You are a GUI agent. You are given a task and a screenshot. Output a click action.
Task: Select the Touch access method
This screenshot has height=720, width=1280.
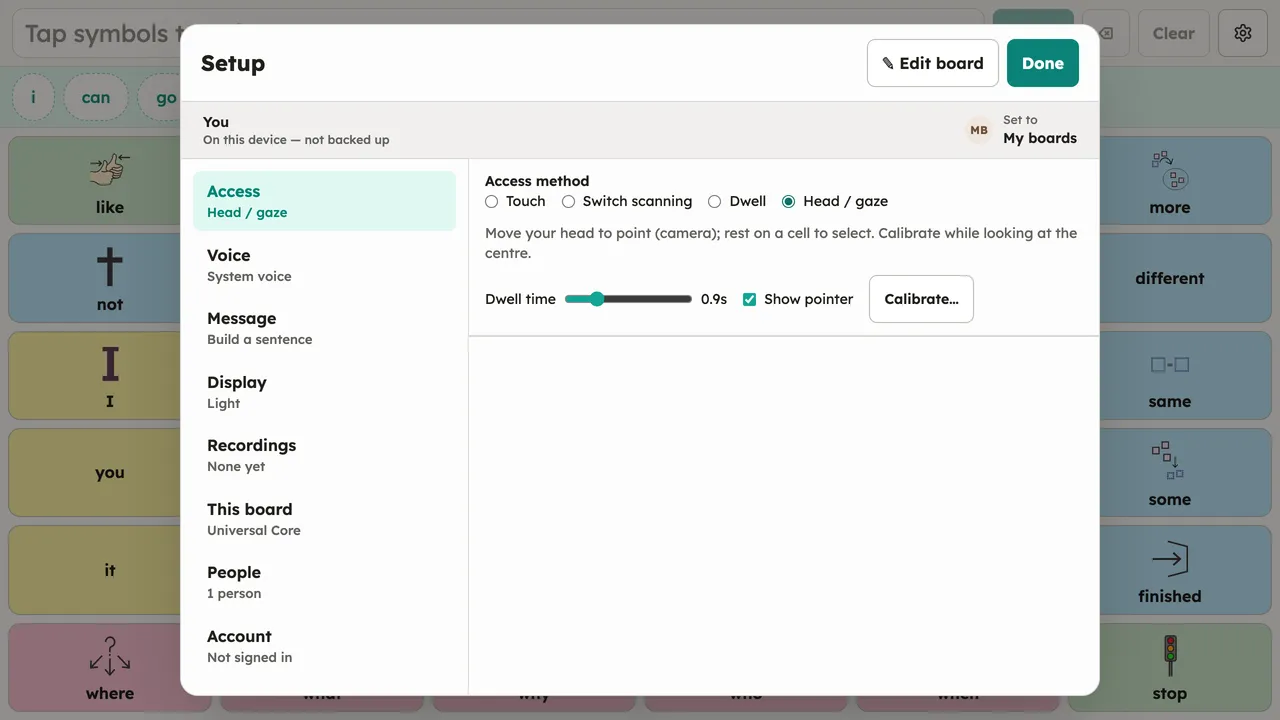point(515,201)
